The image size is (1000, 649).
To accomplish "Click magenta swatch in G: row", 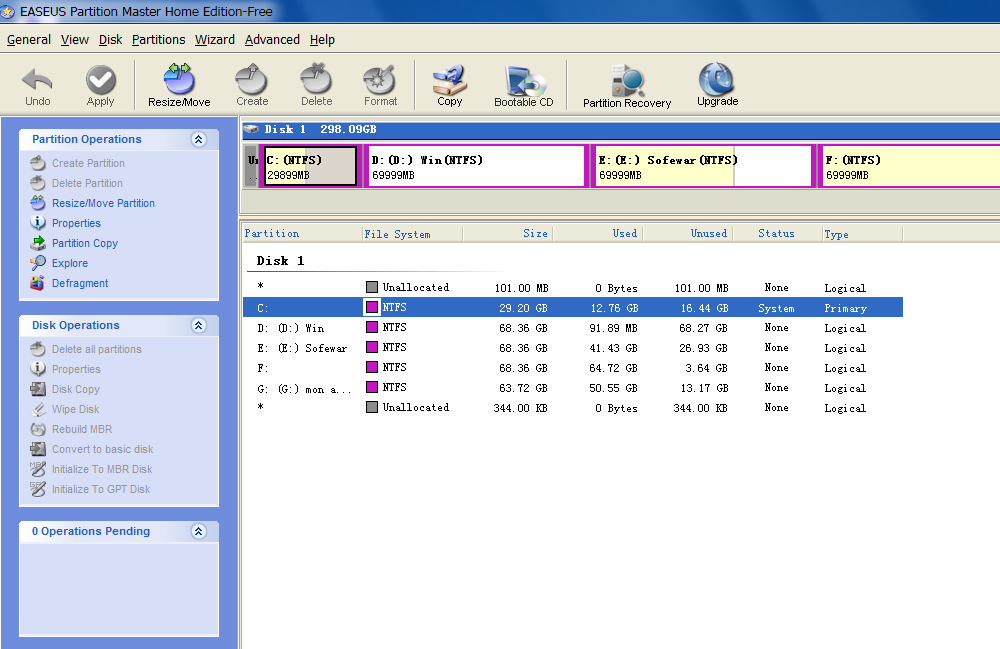I will coord(372,387).
